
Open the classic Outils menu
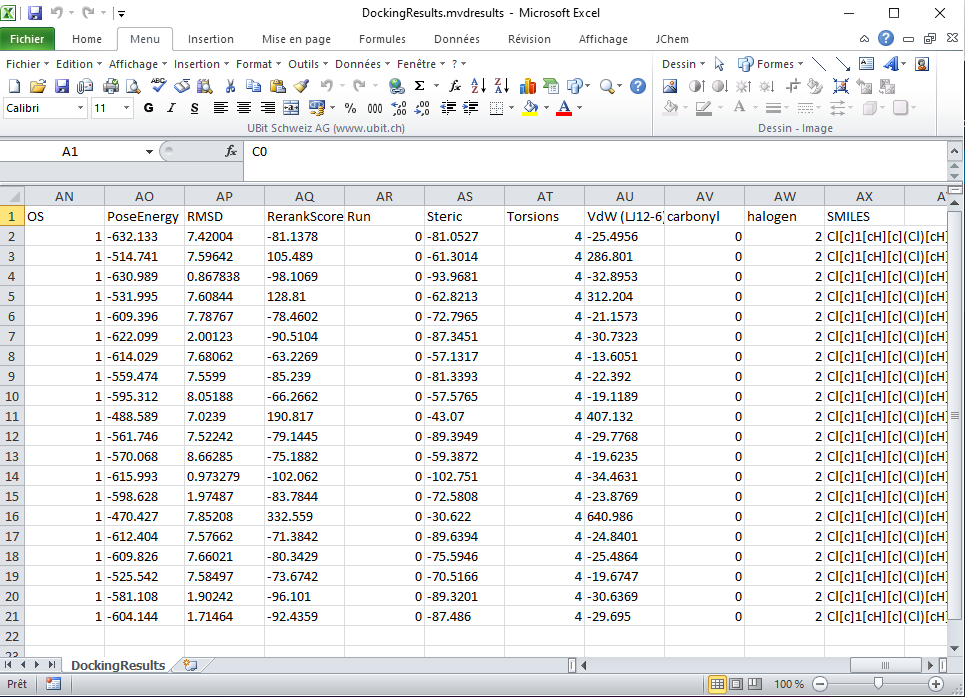pyautogui.click(x=307, y=64)
